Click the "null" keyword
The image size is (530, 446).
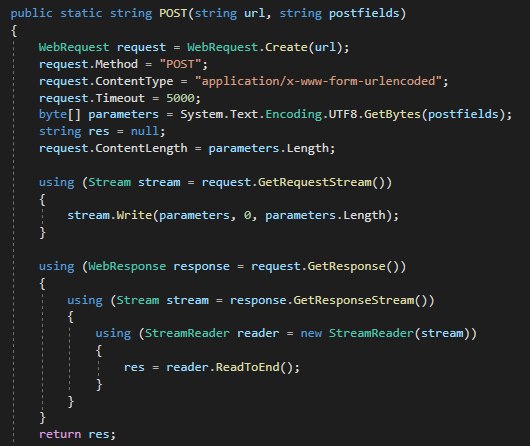coord(145,131)
